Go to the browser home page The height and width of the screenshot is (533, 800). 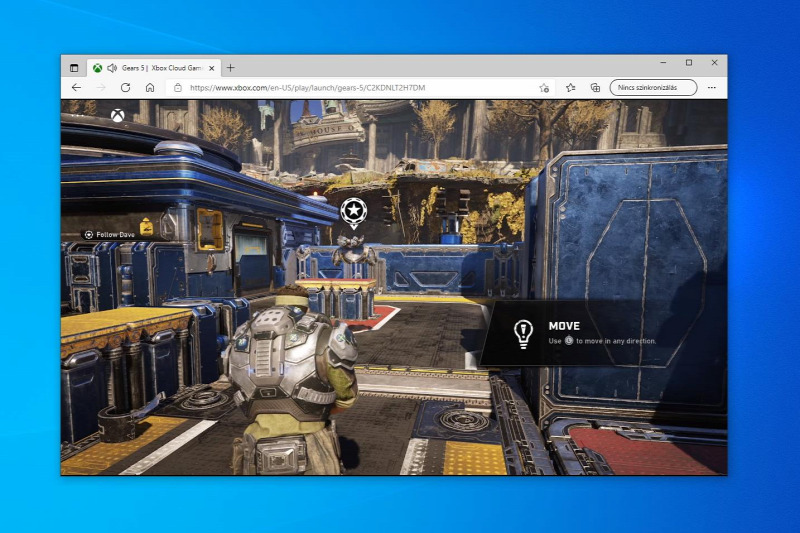coord(150,88)
